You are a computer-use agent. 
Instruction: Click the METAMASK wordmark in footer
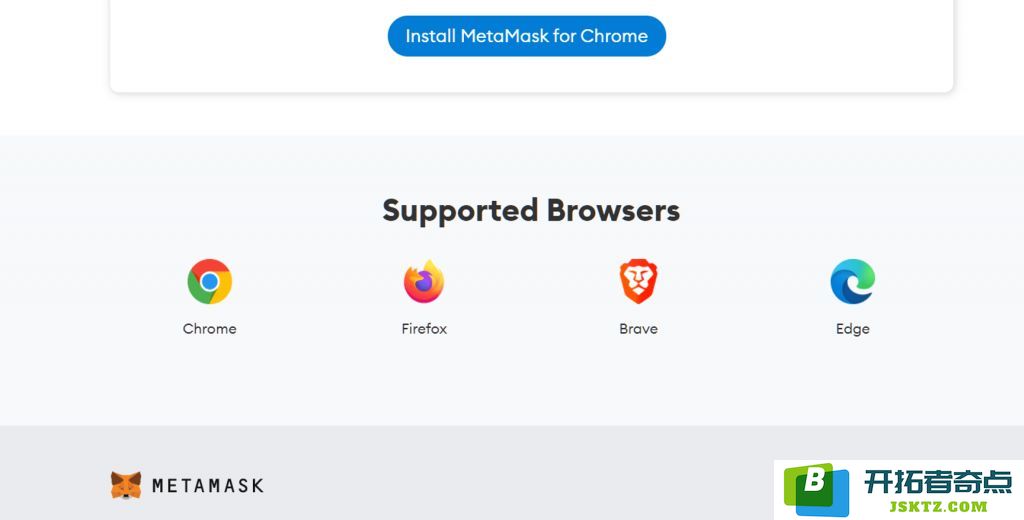click(208, 485)
